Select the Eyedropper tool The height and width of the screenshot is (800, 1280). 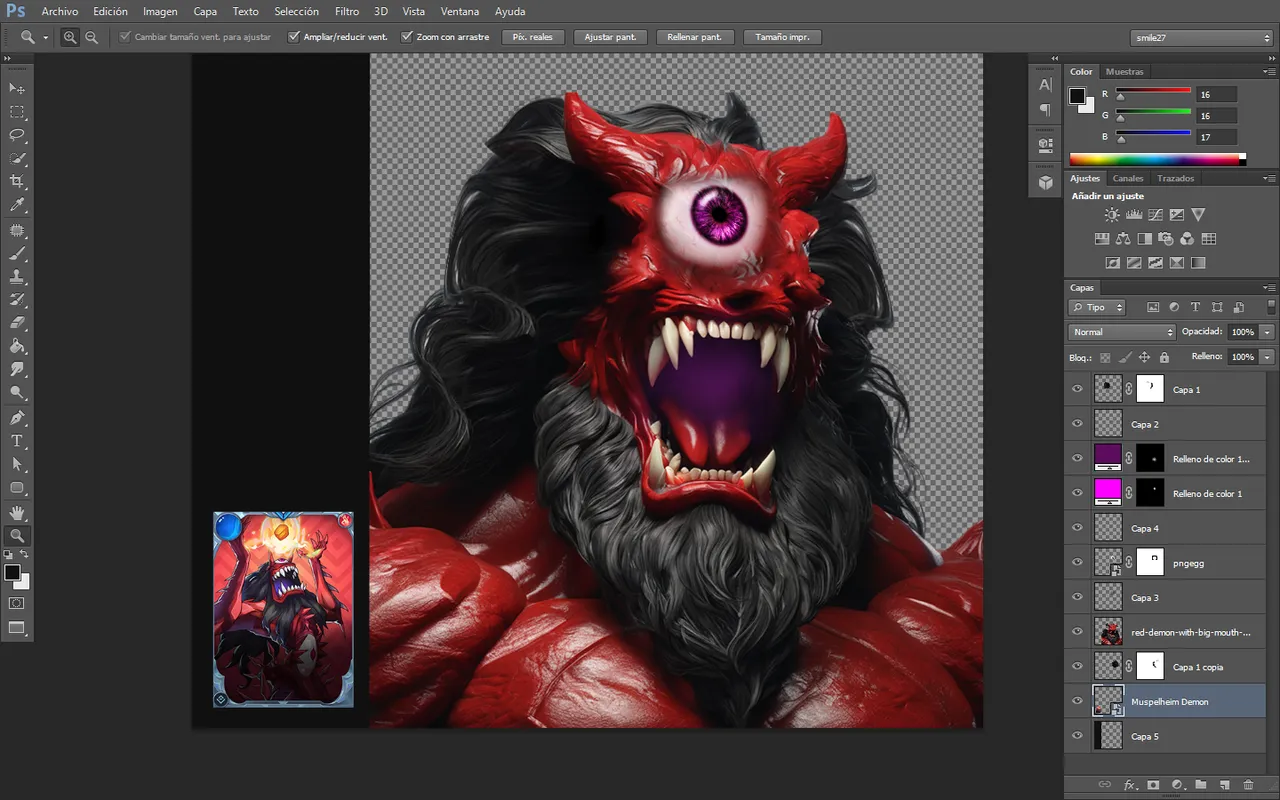point(17,204)
